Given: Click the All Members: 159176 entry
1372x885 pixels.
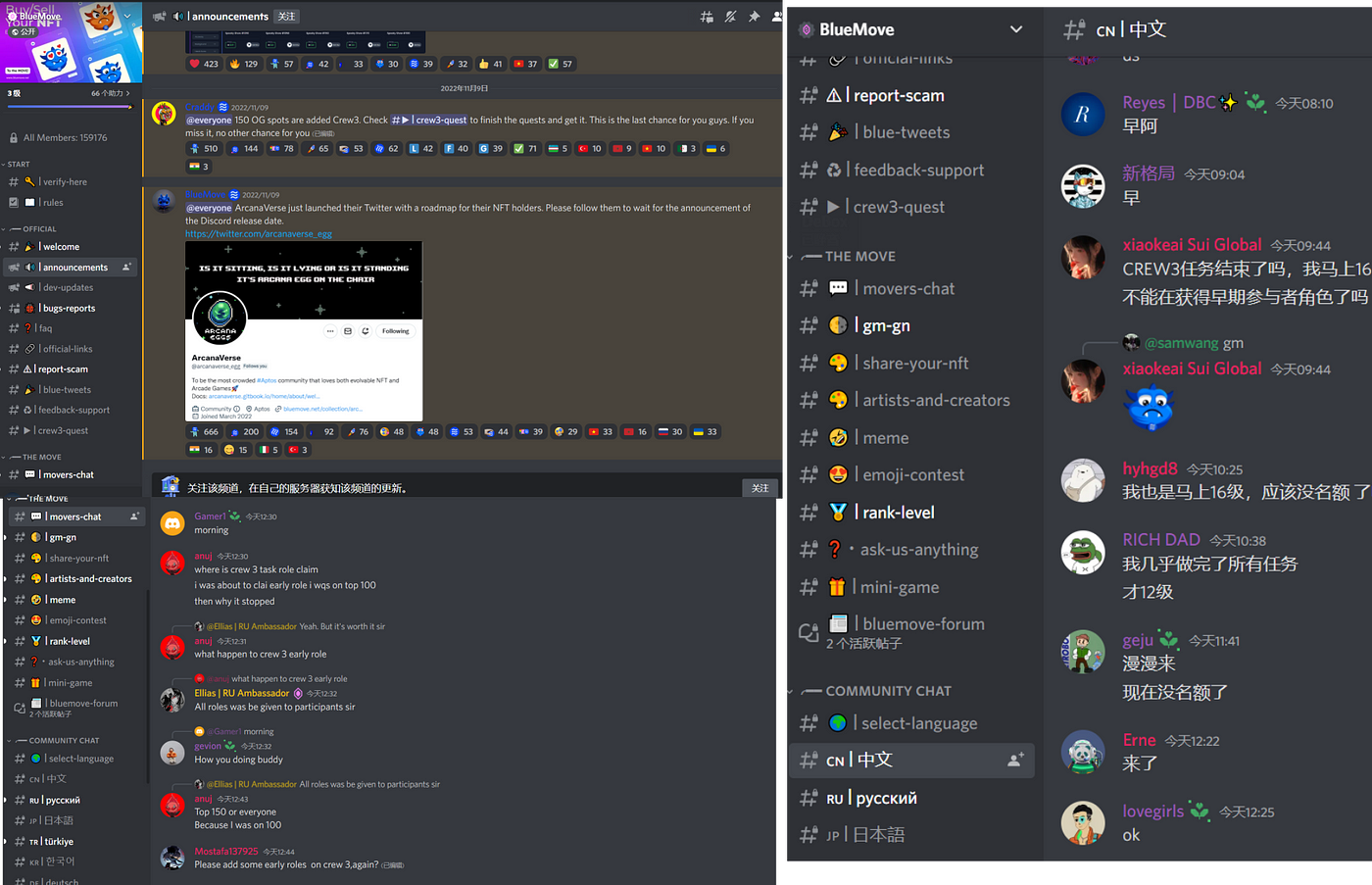Looking at the screenshot, I should pos(65,138).
